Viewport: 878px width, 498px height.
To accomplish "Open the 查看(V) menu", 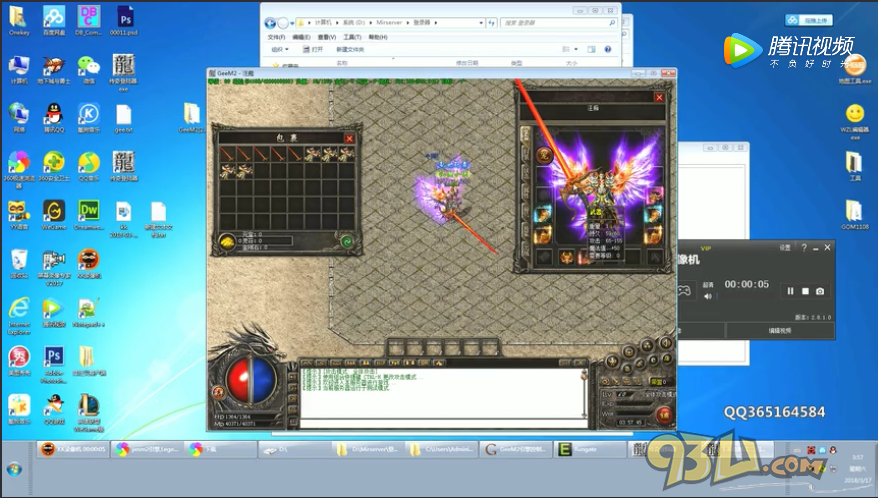I will tap(326, 37).
